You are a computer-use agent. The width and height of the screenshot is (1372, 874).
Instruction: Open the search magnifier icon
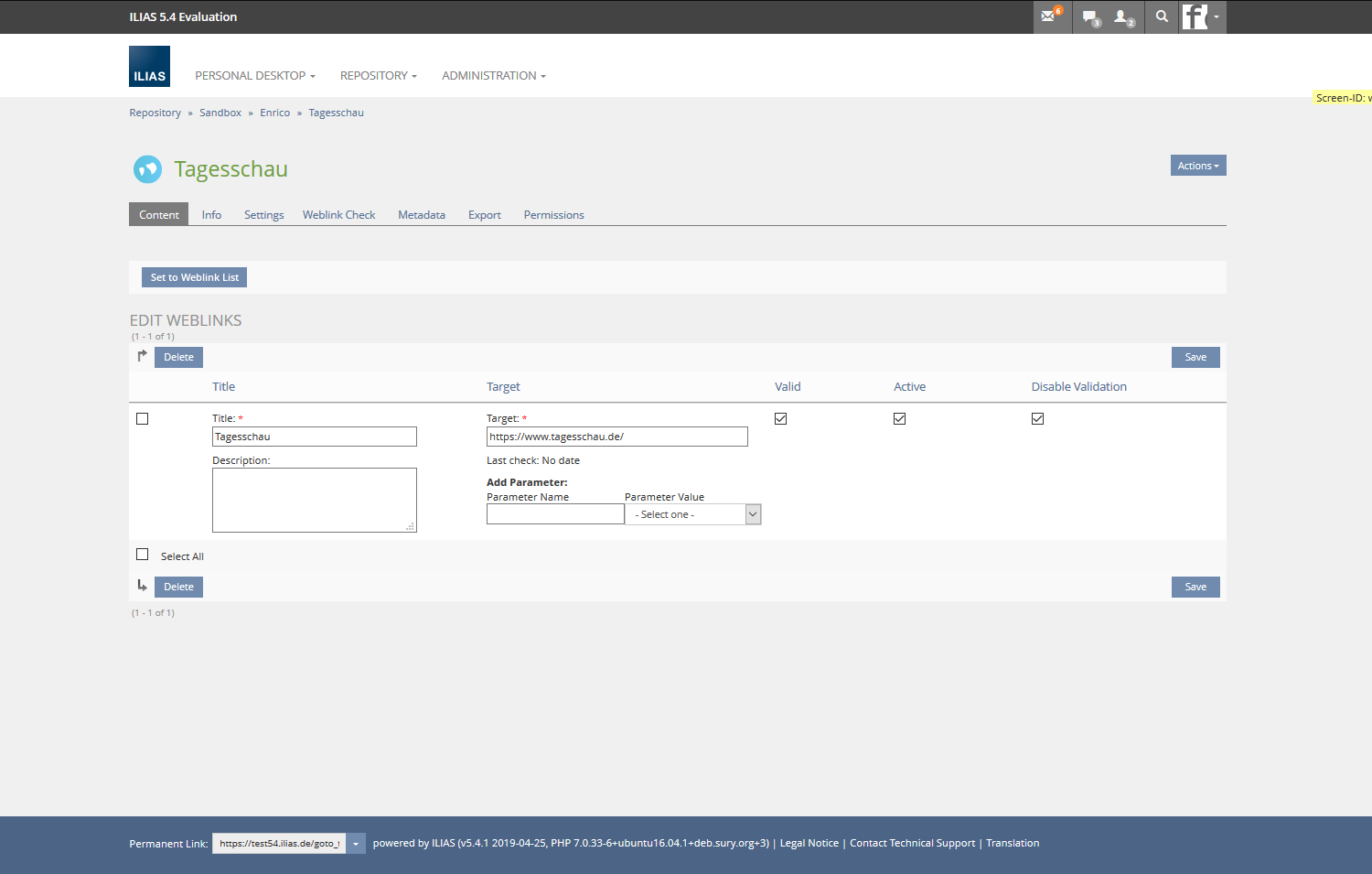coord(1162,16)
